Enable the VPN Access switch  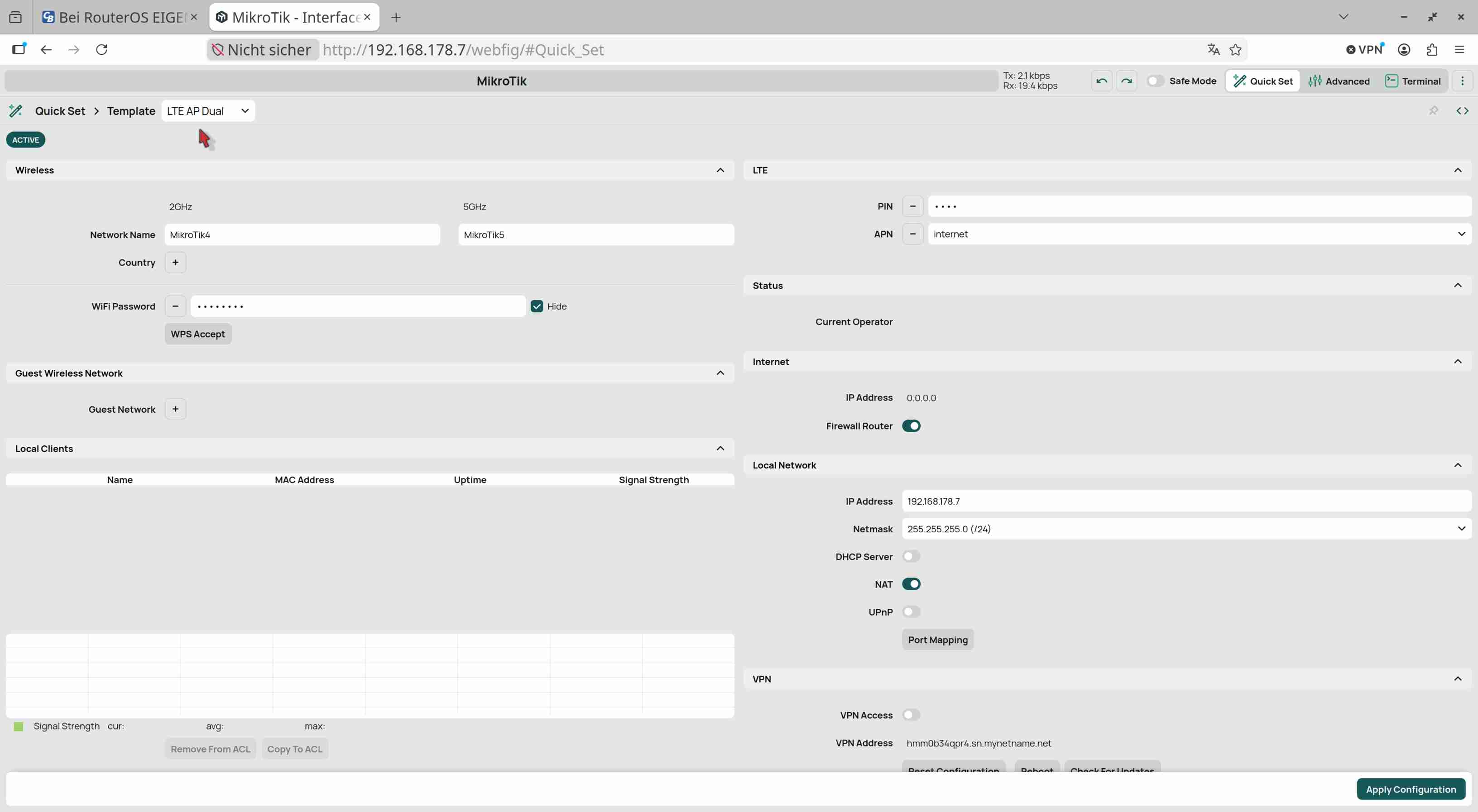(911, 715)
